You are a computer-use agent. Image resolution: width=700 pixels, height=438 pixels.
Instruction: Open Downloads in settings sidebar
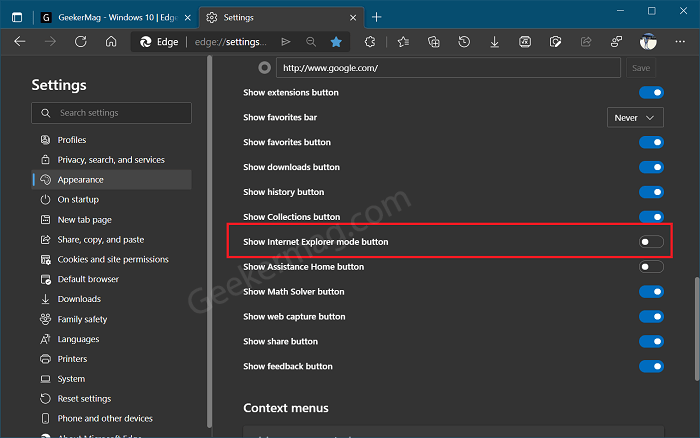(x=112, y=299)
